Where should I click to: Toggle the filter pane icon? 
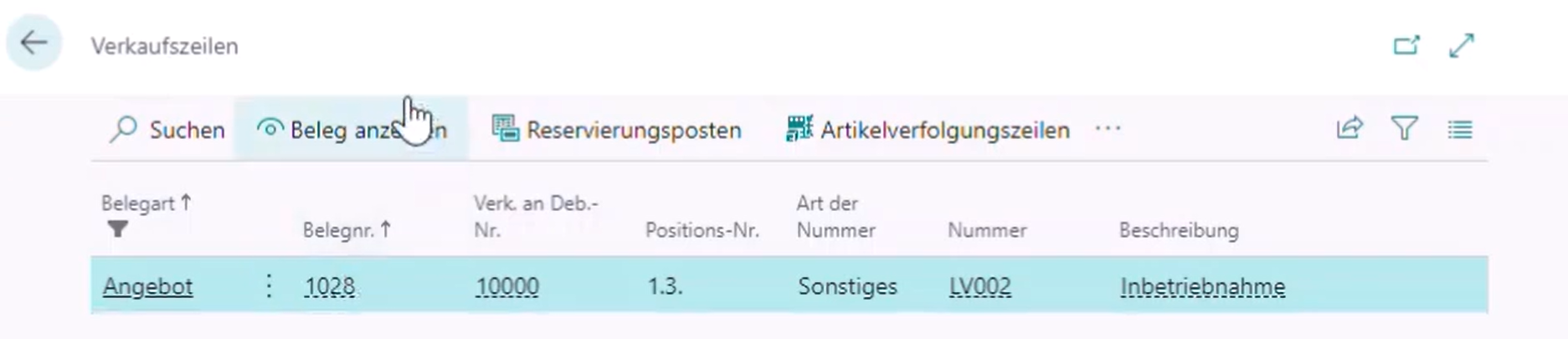tap(1405, 129)
